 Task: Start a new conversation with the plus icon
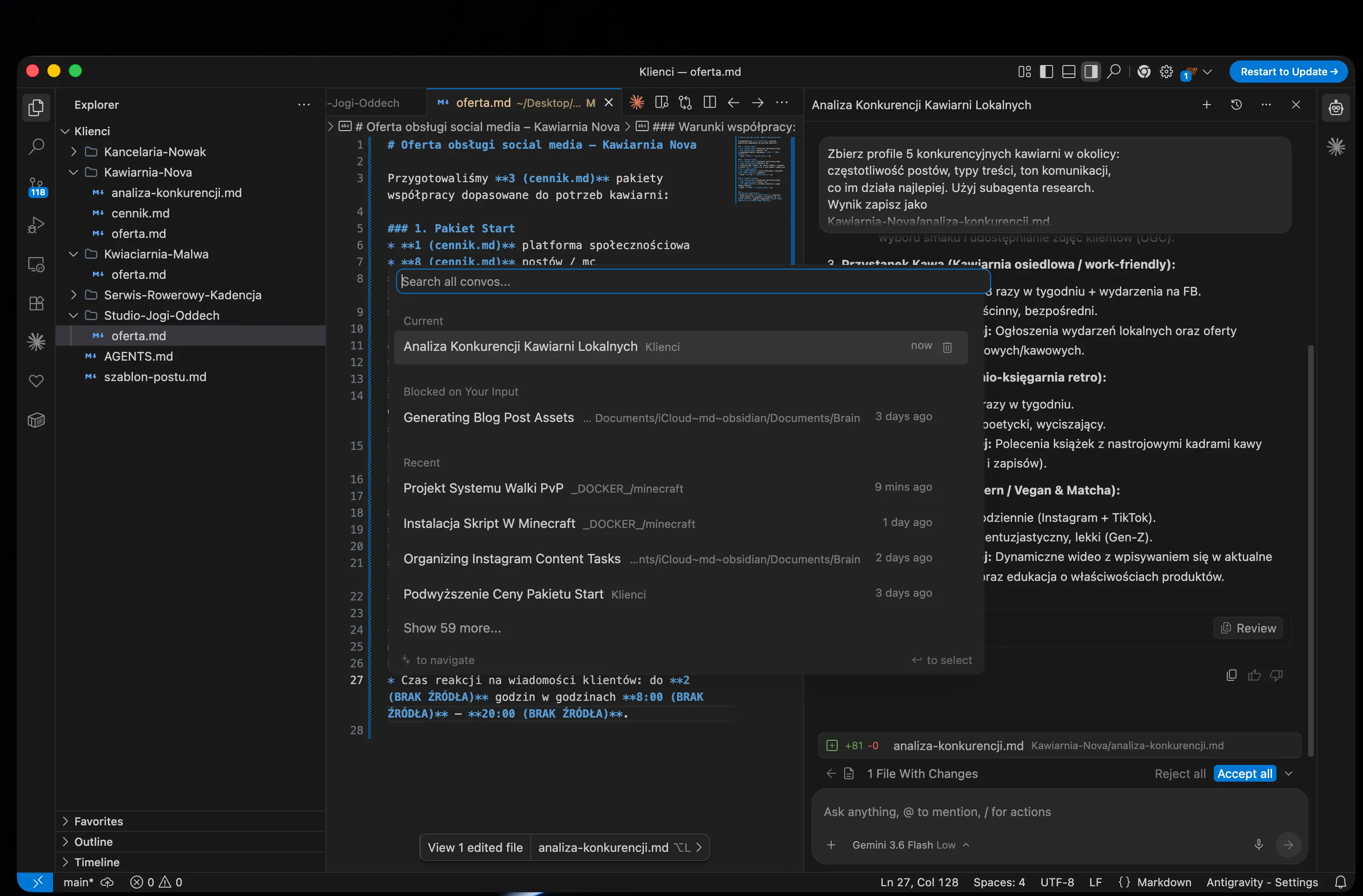point(1207,105)
